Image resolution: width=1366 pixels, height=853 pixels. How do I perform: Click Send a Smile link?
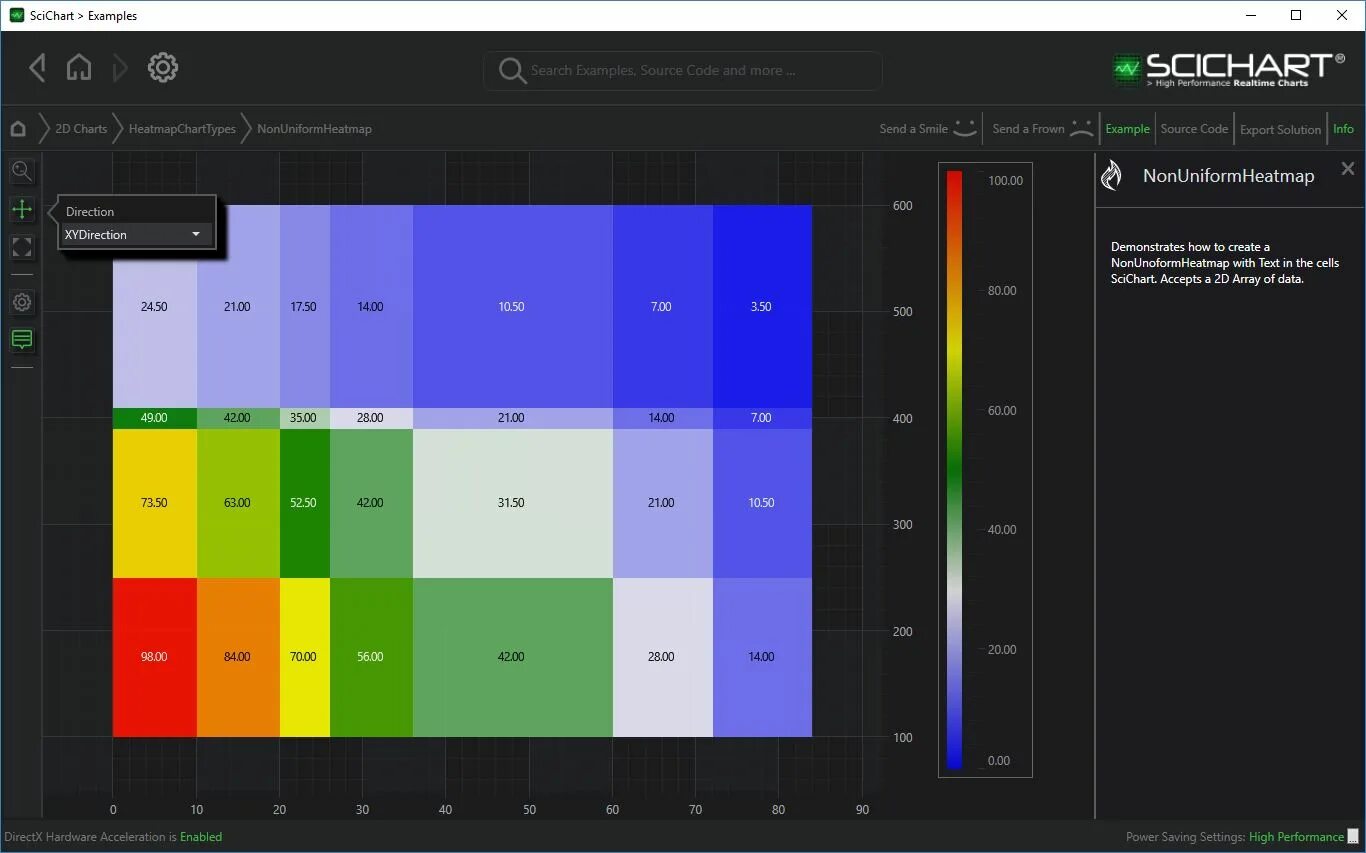[x=913, y=129]
